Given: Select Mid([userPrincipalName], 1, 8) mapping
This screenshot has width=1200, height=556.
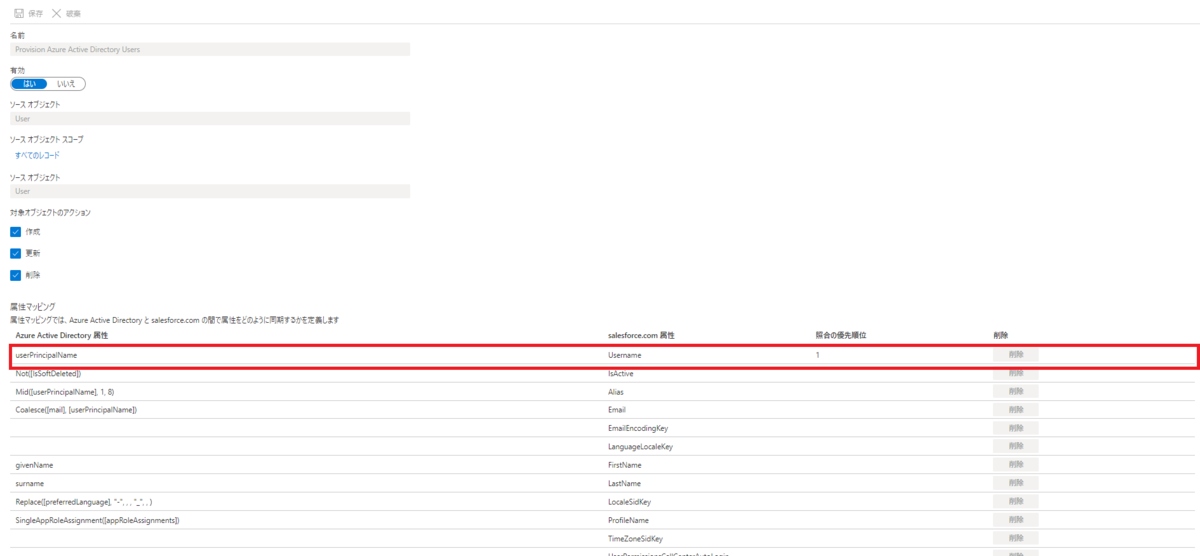Looking at the screenshot, I should (x=65, y=391).
